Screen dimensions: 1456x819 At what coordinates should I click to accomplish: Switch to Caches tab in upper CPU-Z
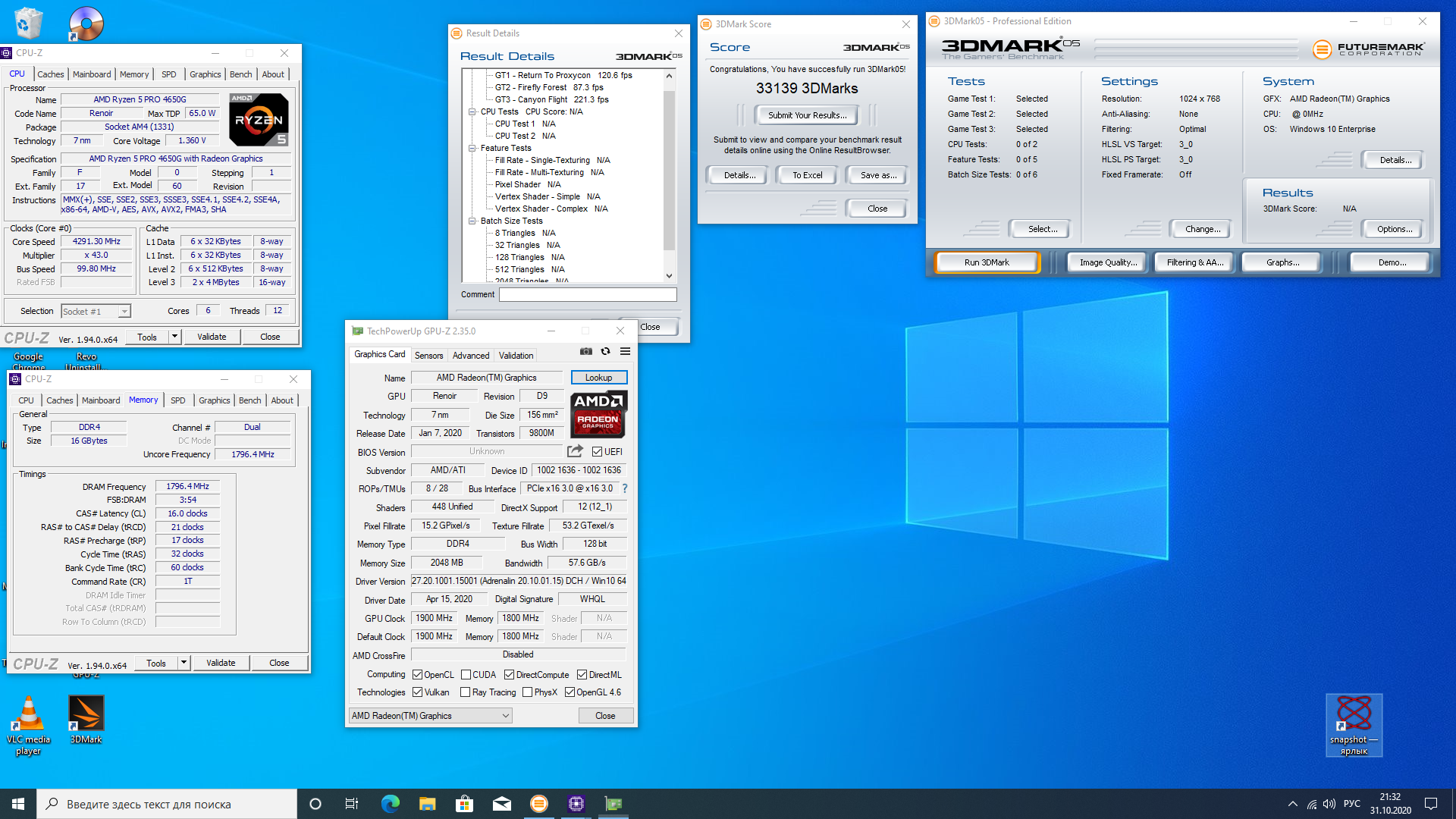tap(51, 74)
